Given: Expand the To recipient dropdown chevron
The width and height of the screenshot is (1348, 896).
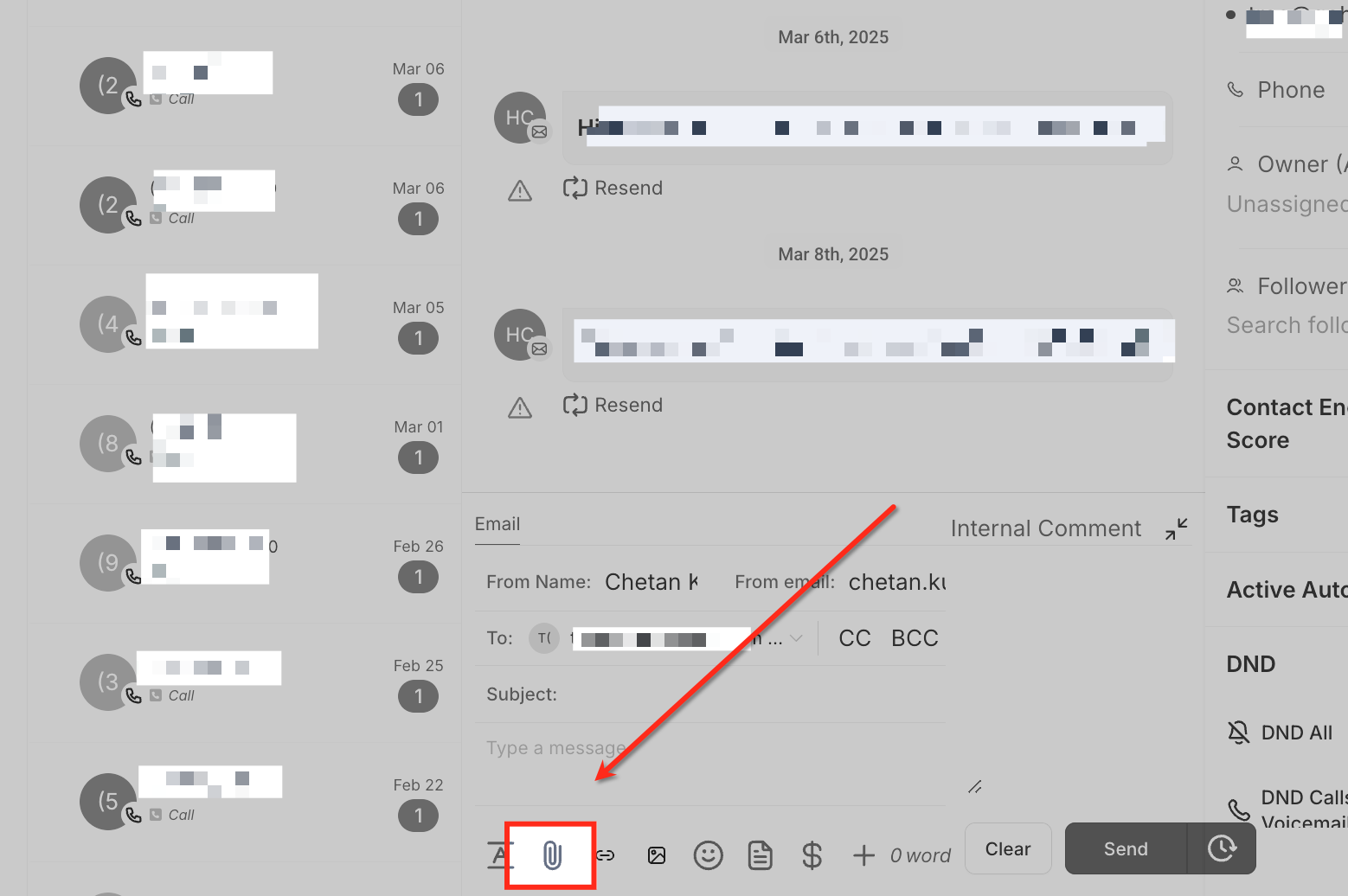Looking at the screenshot, I should 796,638.
